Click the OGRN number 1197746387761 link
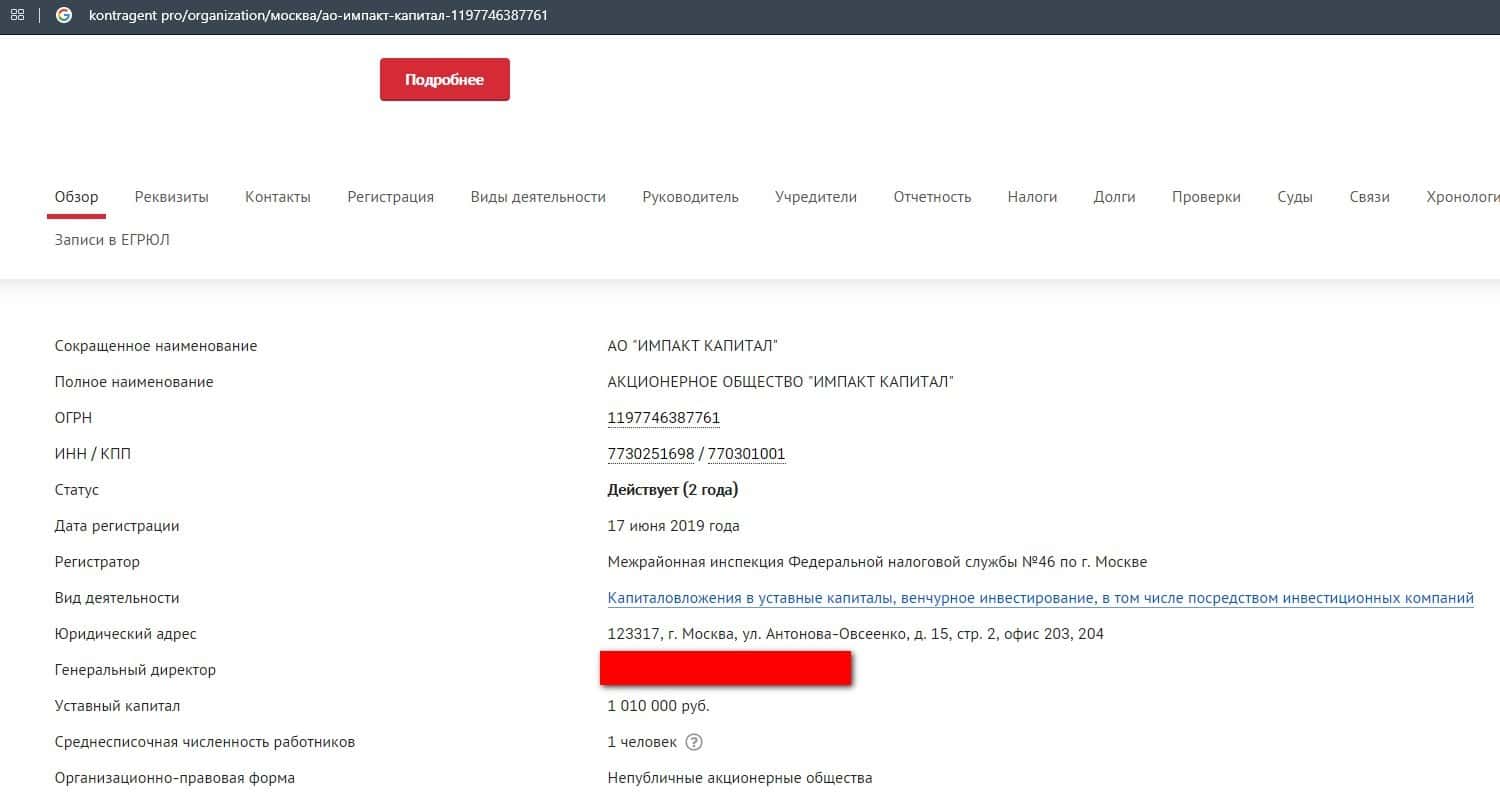Screen dimensions: 1500x805 (664, 418)
